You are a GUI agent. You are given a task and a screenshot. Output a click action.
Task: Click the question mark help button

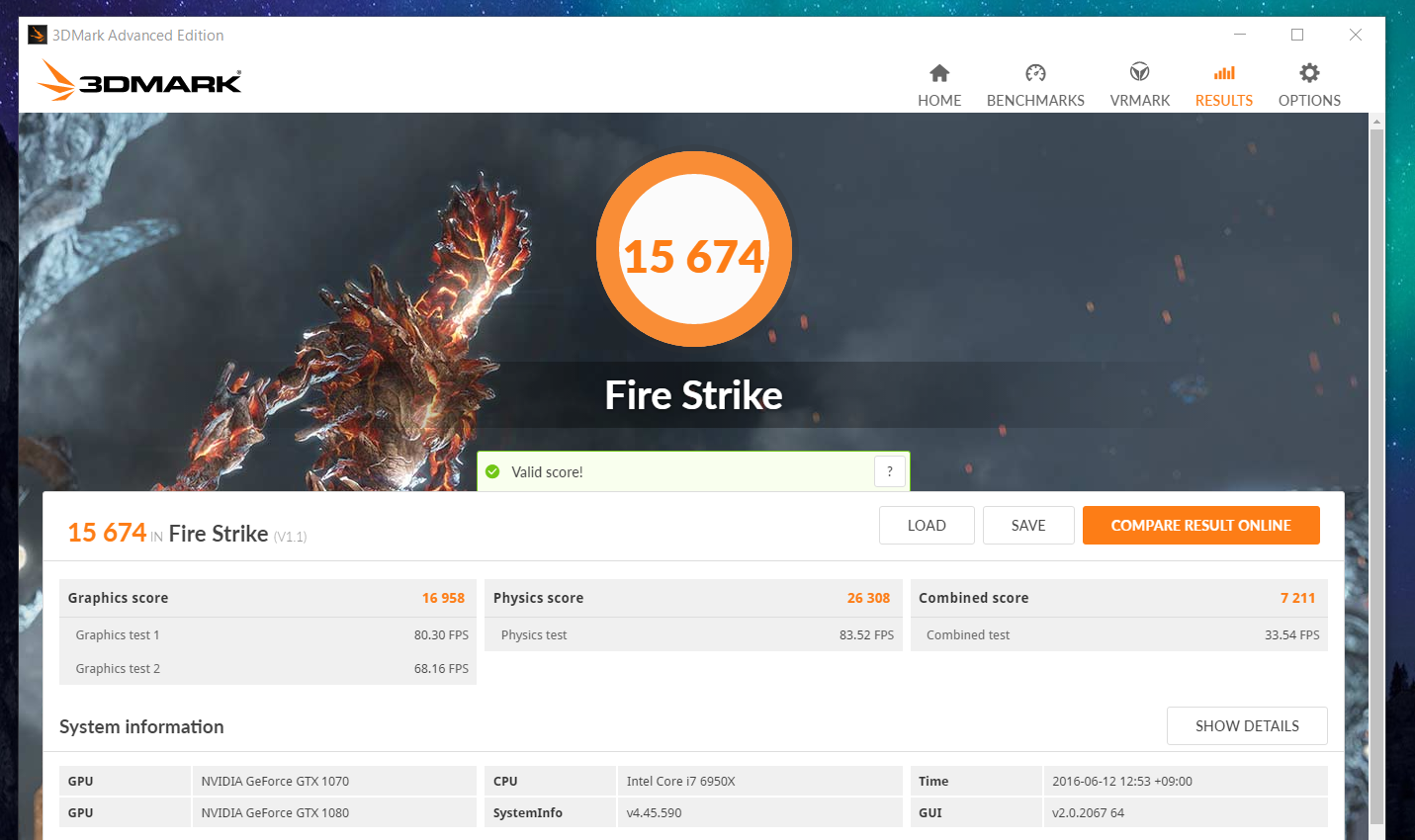pyautogui.click(x=890, y=471)
